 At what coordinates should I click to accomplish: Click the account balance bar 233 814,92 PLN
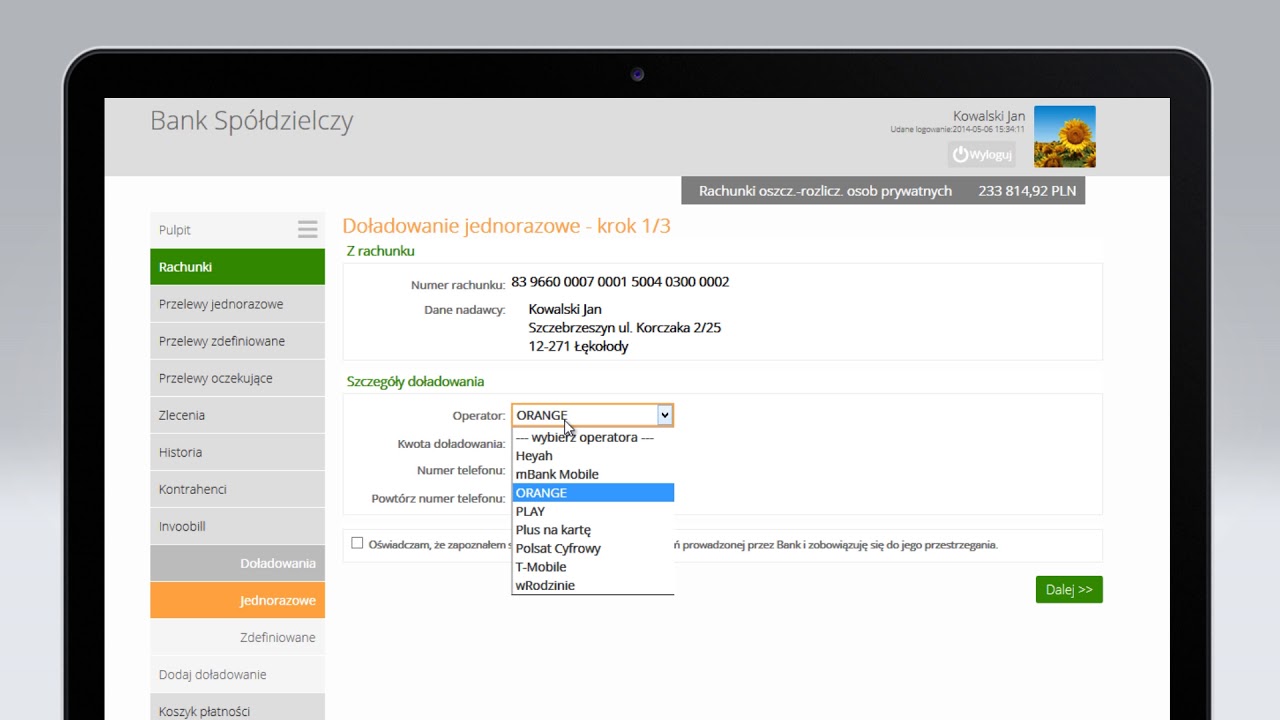pos(883,190)
